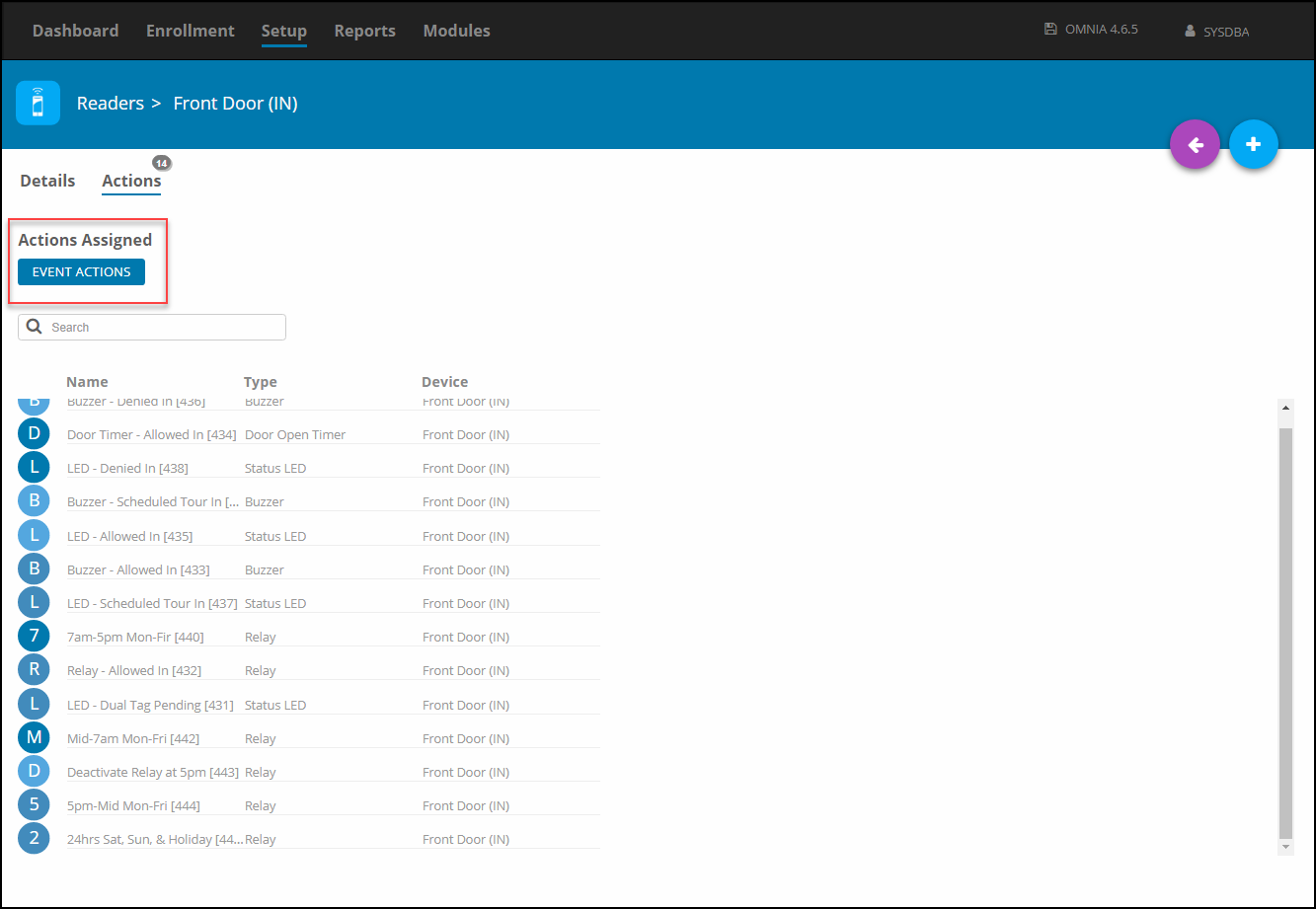Click the 2 avatar for 24hrs Sat, Sun, & Holiday
The image size is (1316, 909).
34,839
